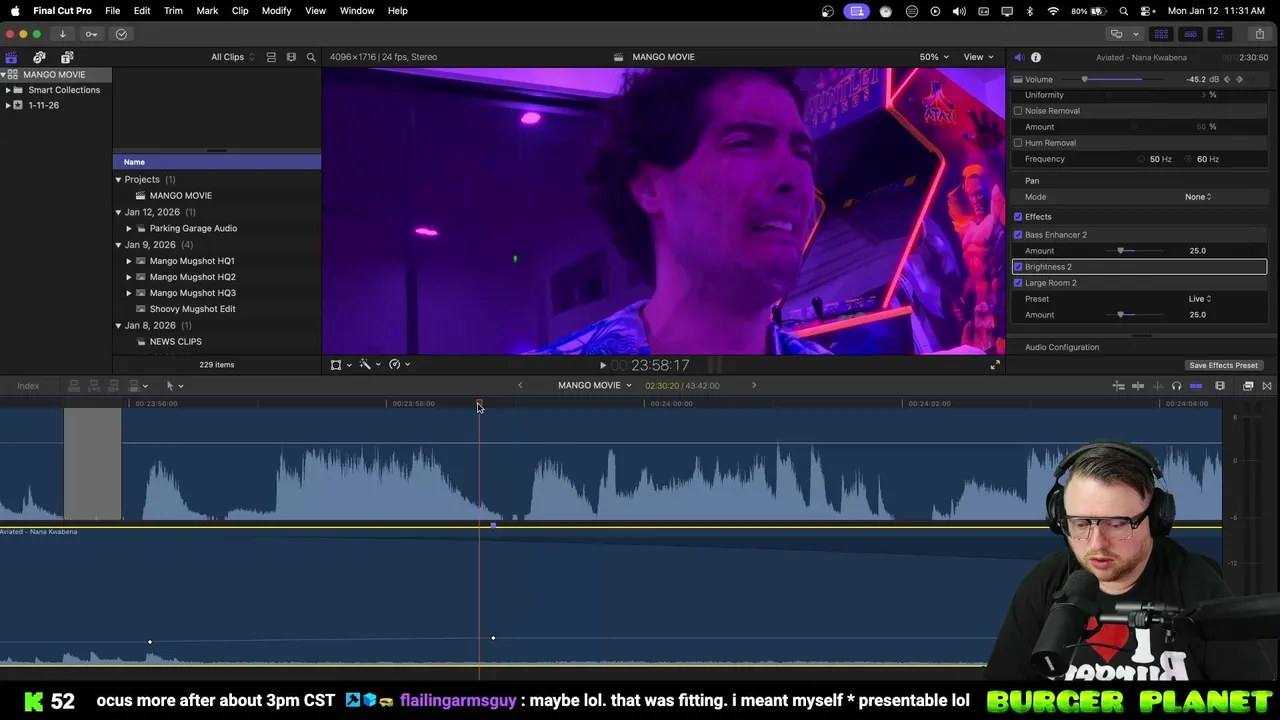Expand the Smart Collections folder

8,90
